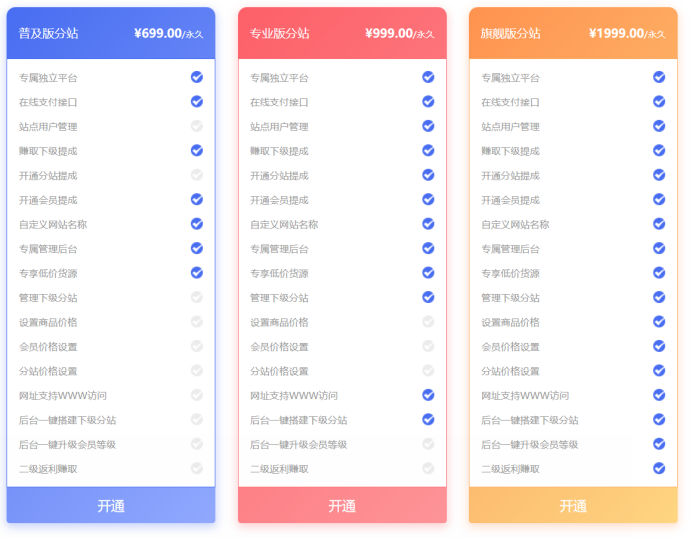The height and width of the screenshot is (538, 692).
Task: Click checkmark for 网址支持WWW访问 in 专业版 card
Action: [x=428, y=395]
